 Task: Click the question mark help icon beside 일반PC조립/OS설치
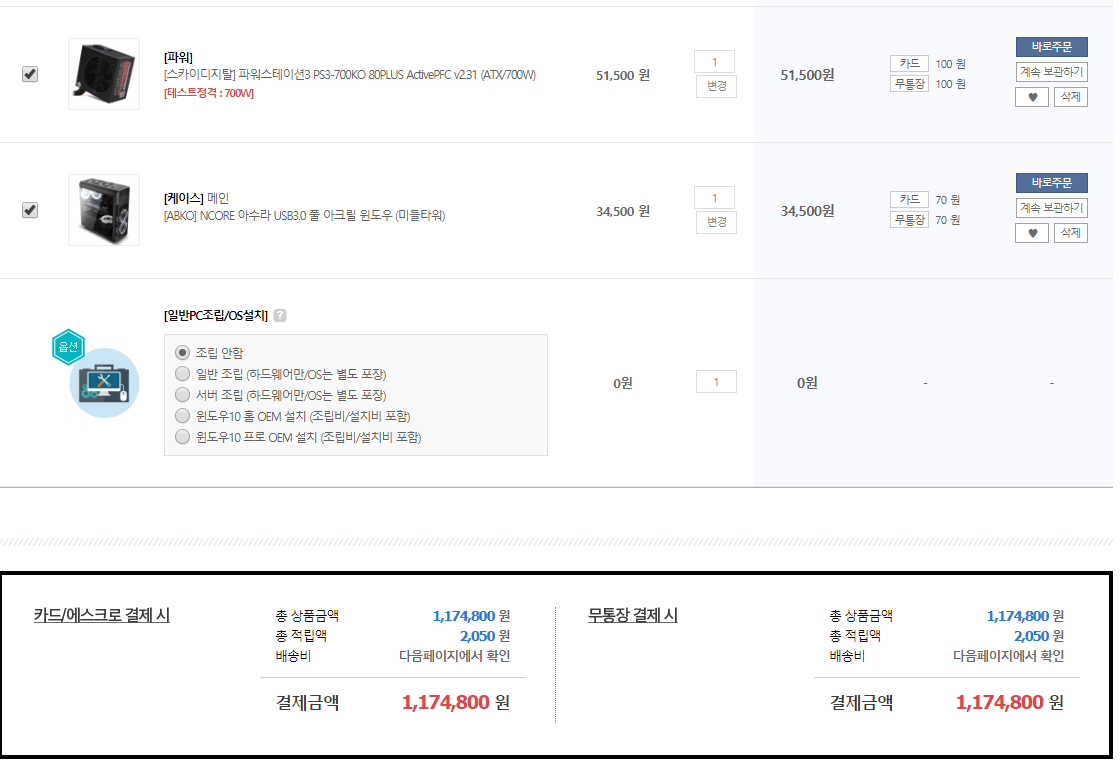pyautogui.click(x=280, y=316)
